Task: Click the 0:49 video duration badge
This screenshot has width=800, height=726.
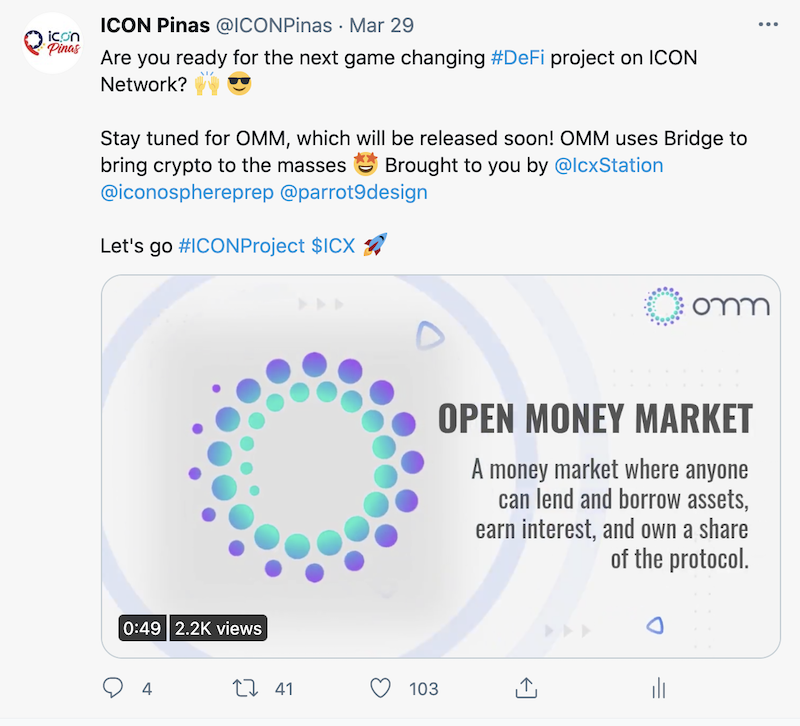Action: [x=142, y=628]
